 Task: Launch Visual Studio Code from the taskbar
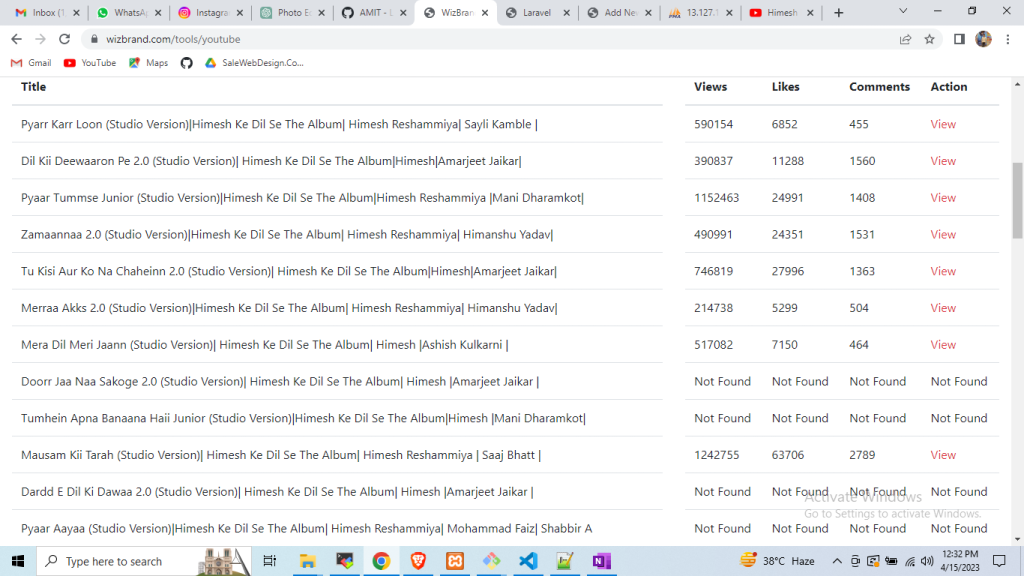[x=528, y=561]
